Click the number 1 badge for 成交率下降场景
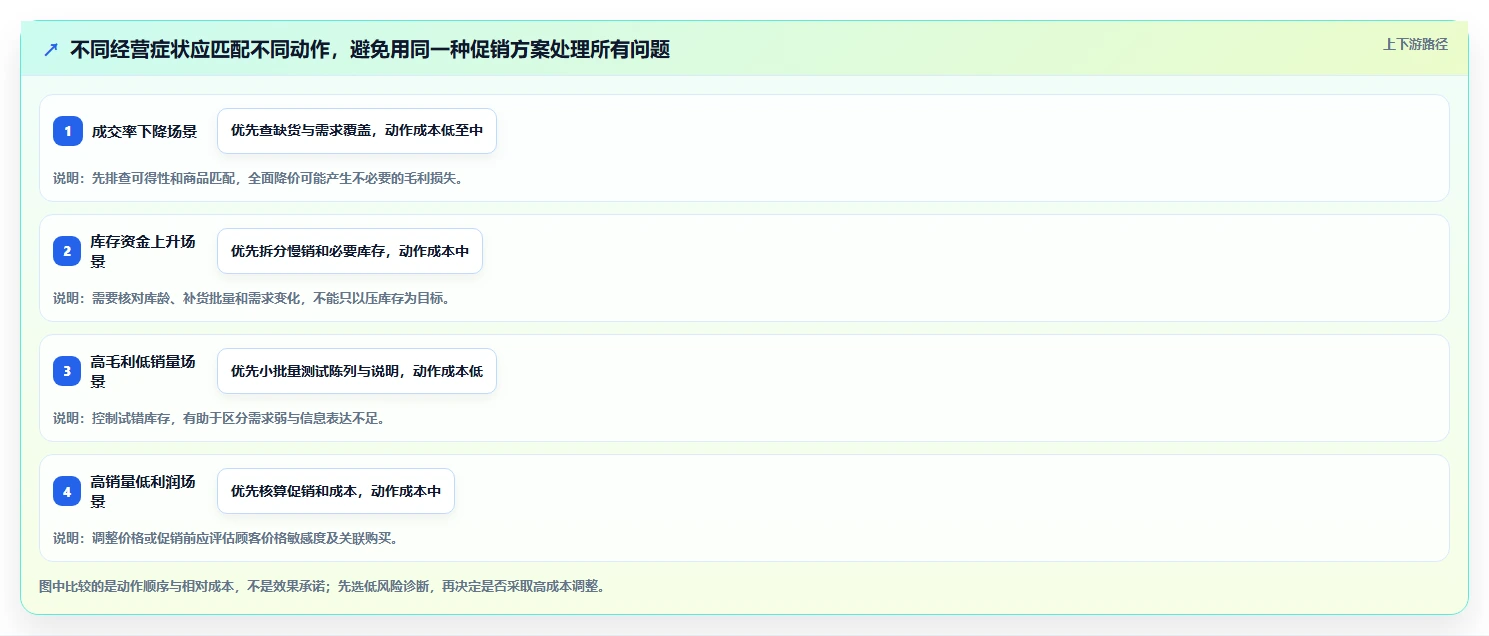The height and width of the screenshot is (636, 1489). tap(68, 131)
